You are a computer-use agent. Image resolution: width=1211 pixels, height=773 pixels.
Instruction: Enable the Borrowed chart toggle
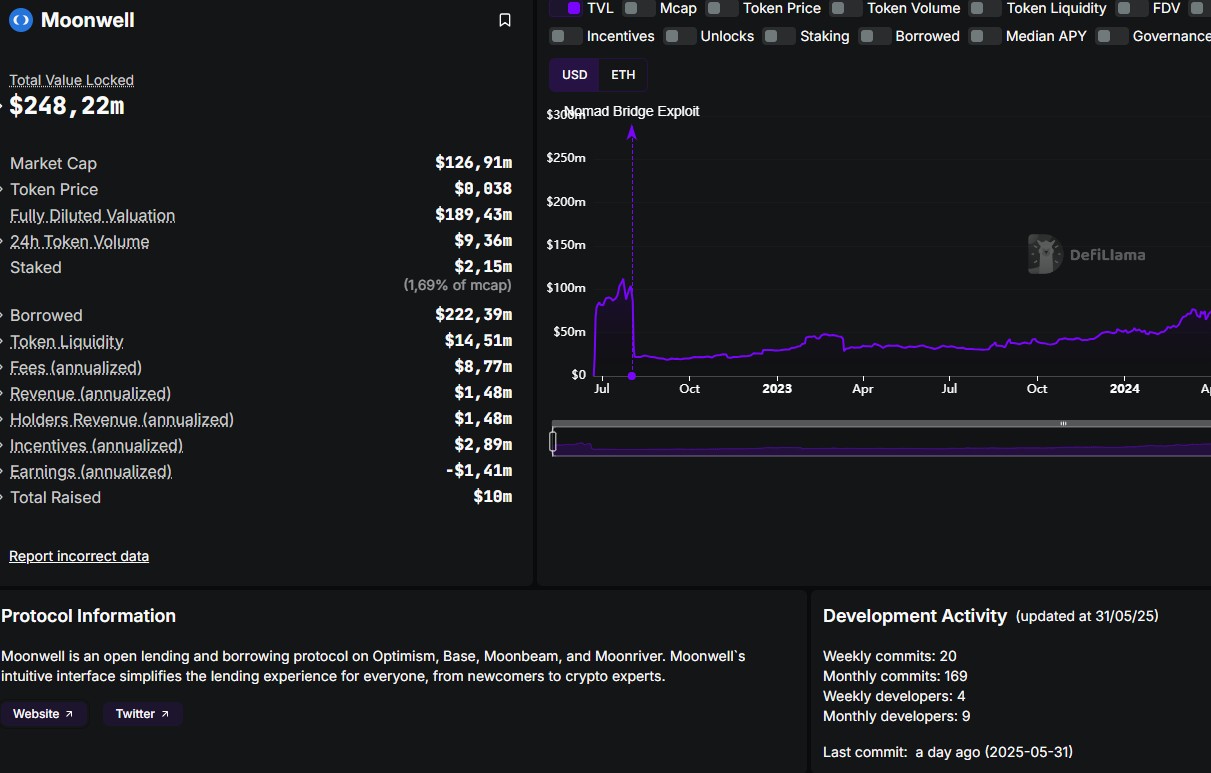click(x=875, y=36)
